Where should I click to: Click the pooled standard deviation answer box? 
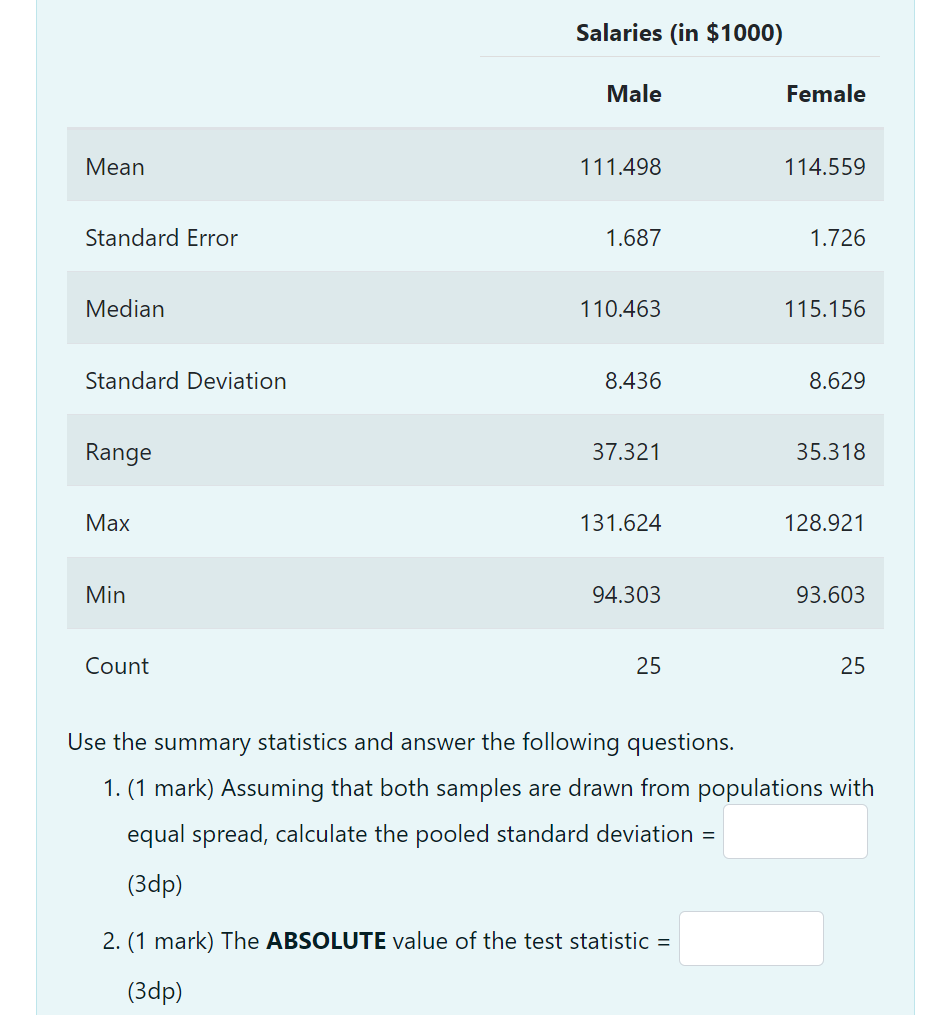tap(794, 831)
